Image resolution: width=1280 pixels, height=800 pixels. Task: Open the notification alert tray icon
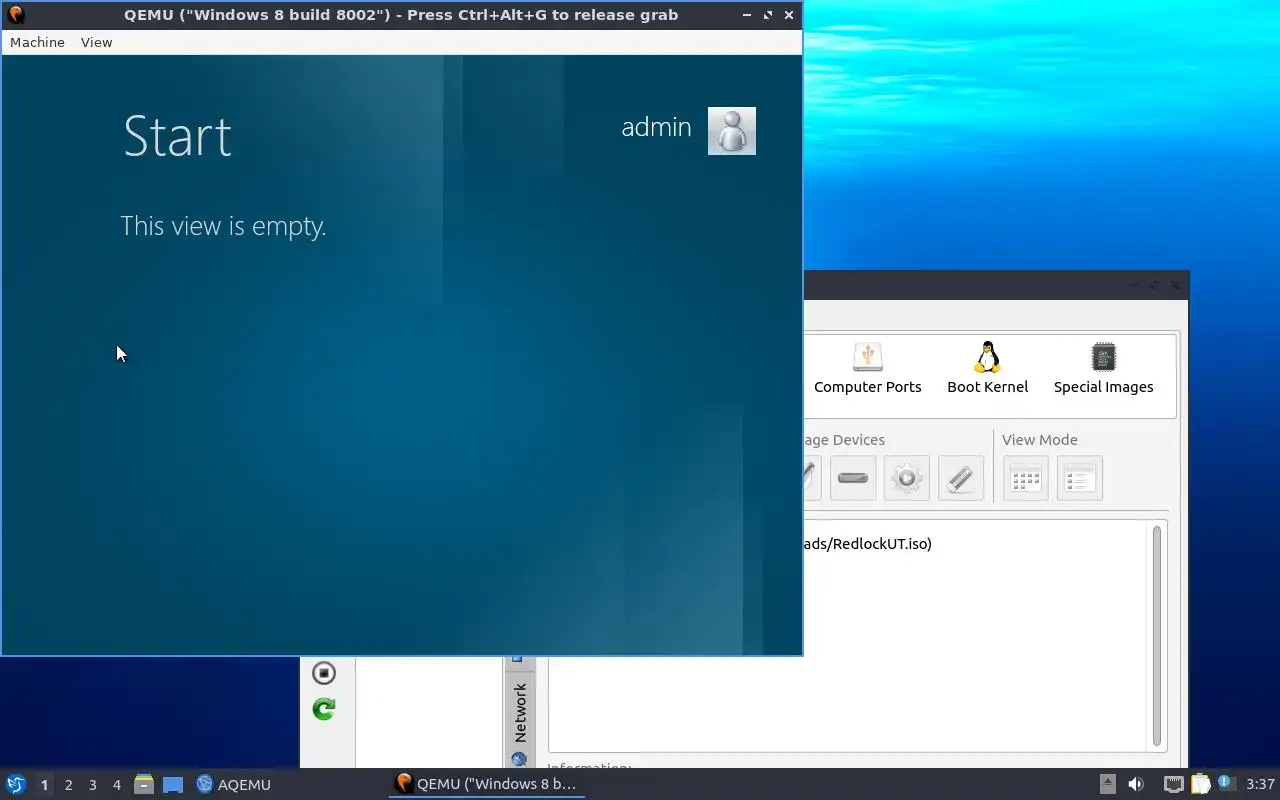(1225, 783)
